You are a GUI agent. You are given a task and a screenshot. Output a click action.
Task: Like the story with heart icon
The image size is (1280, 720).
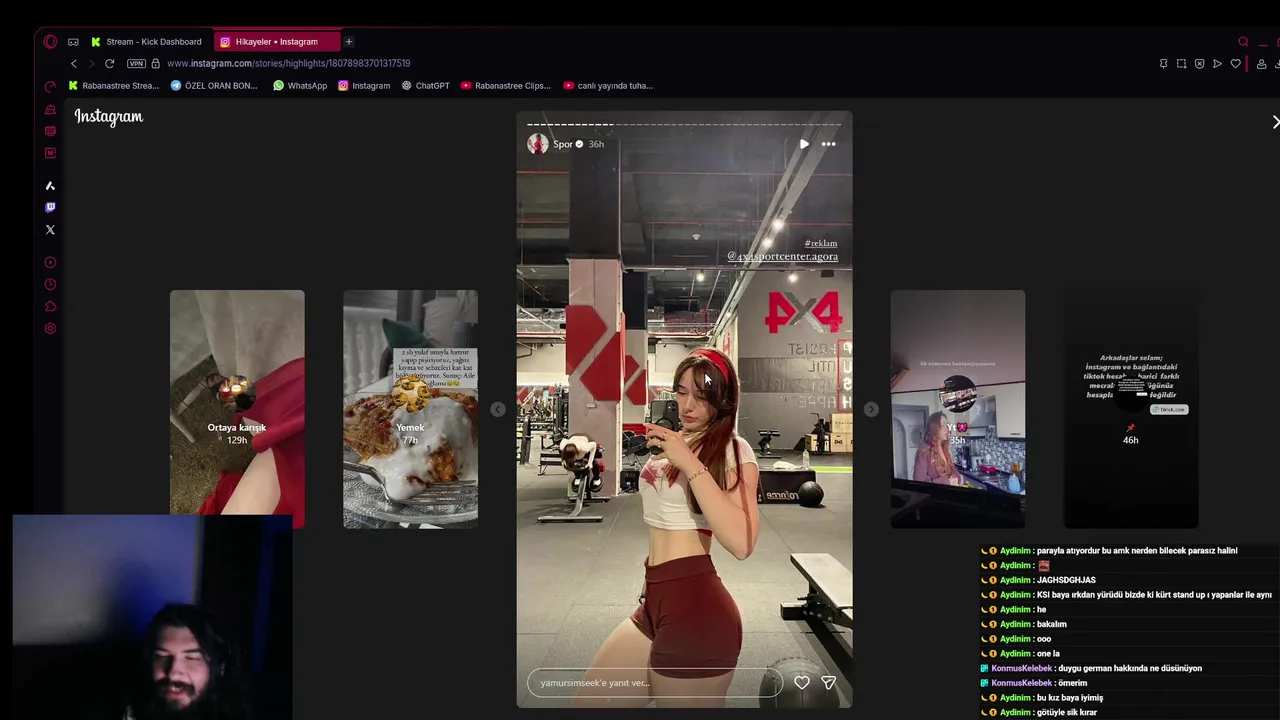pyautogui.click(x=801, y=683)
